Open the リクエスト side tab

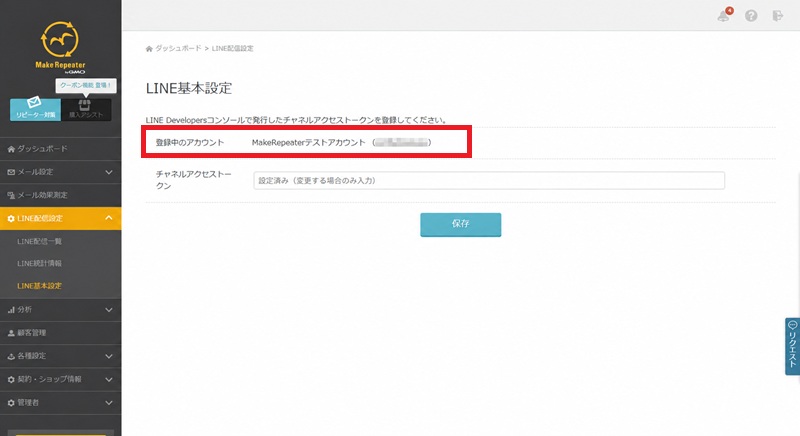tap(792, 346)
